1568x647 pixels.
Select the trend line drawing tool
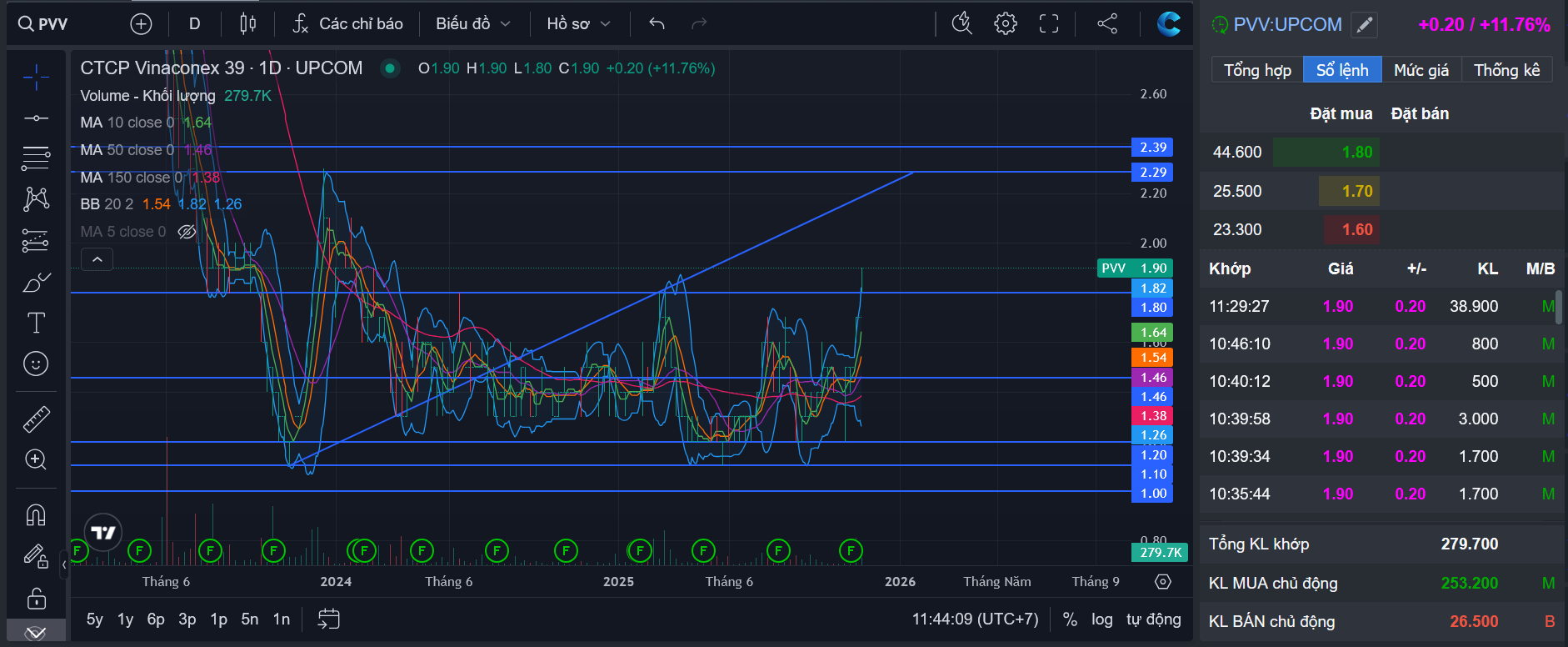click(36, 118)
